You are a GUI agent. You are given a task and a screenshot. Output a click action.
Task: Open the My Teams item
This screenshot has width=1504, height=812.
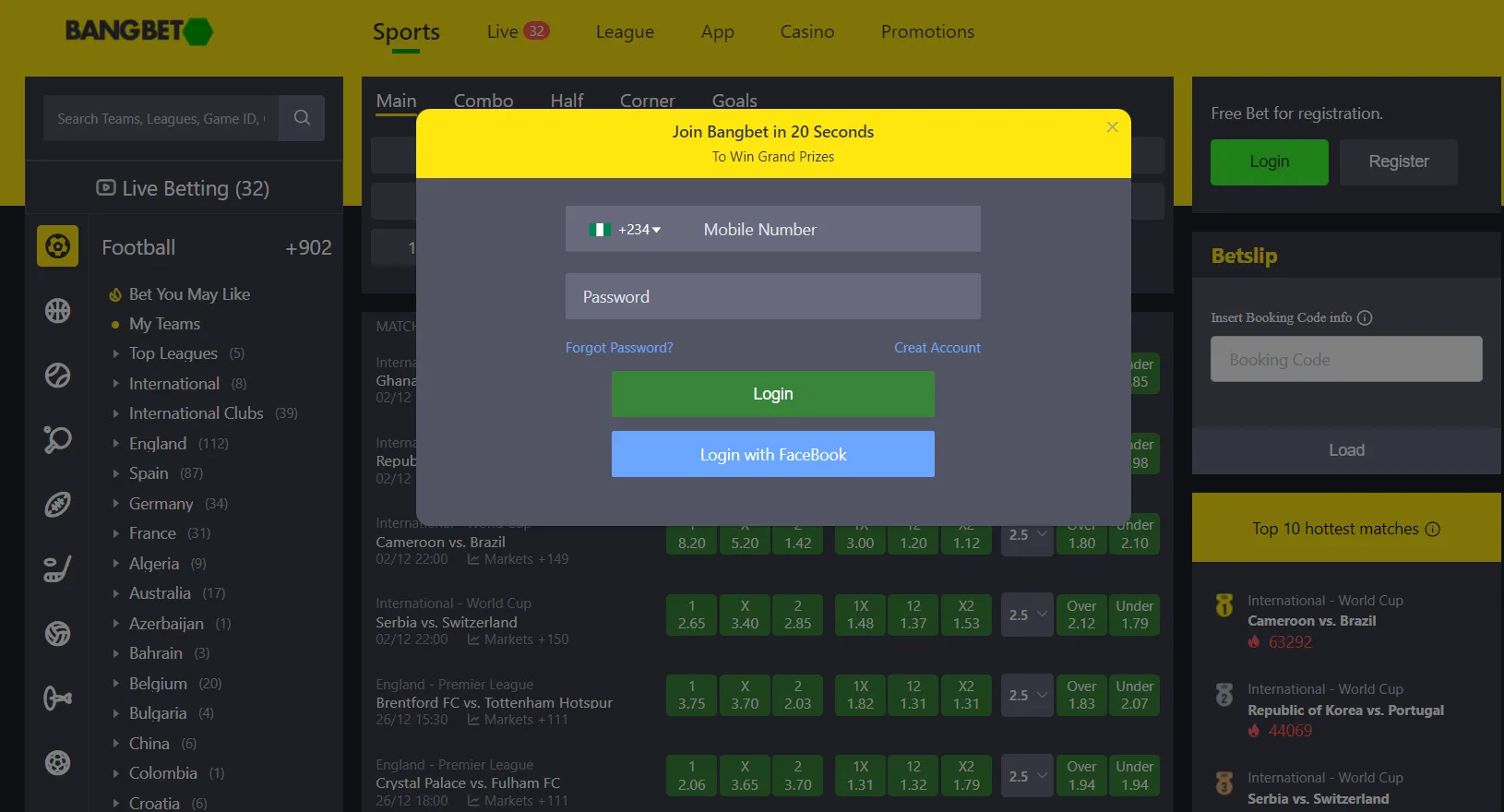tap(164, 324)
